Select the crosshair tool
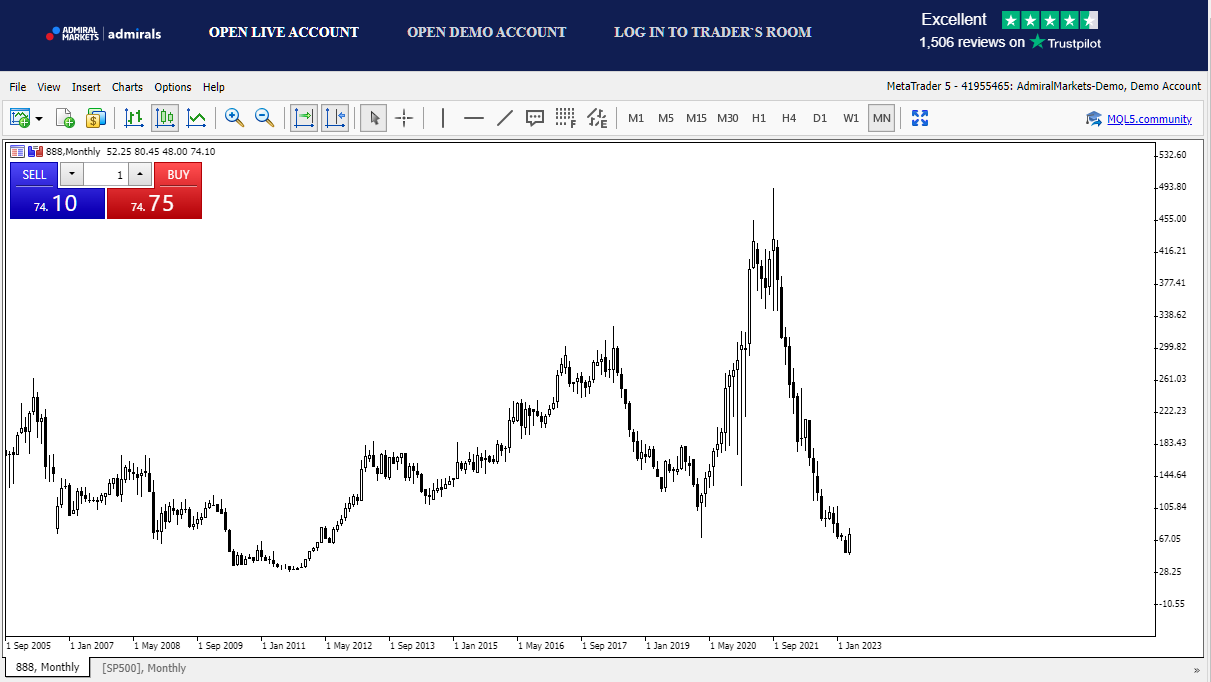Image resolution: width=1211 pixels, height=682 pixels. (x=404, y=118)
